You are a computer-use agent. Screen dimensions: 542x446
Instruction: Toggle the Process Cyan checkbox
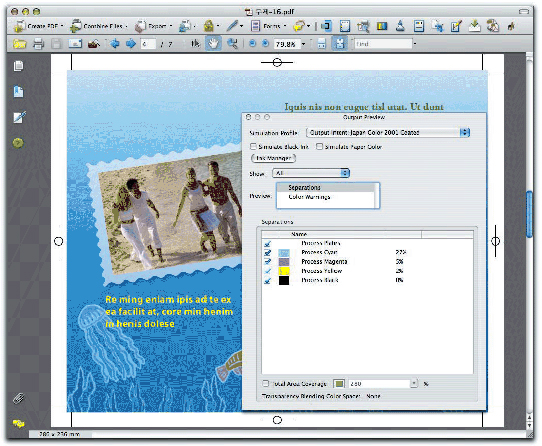point(267,252)
